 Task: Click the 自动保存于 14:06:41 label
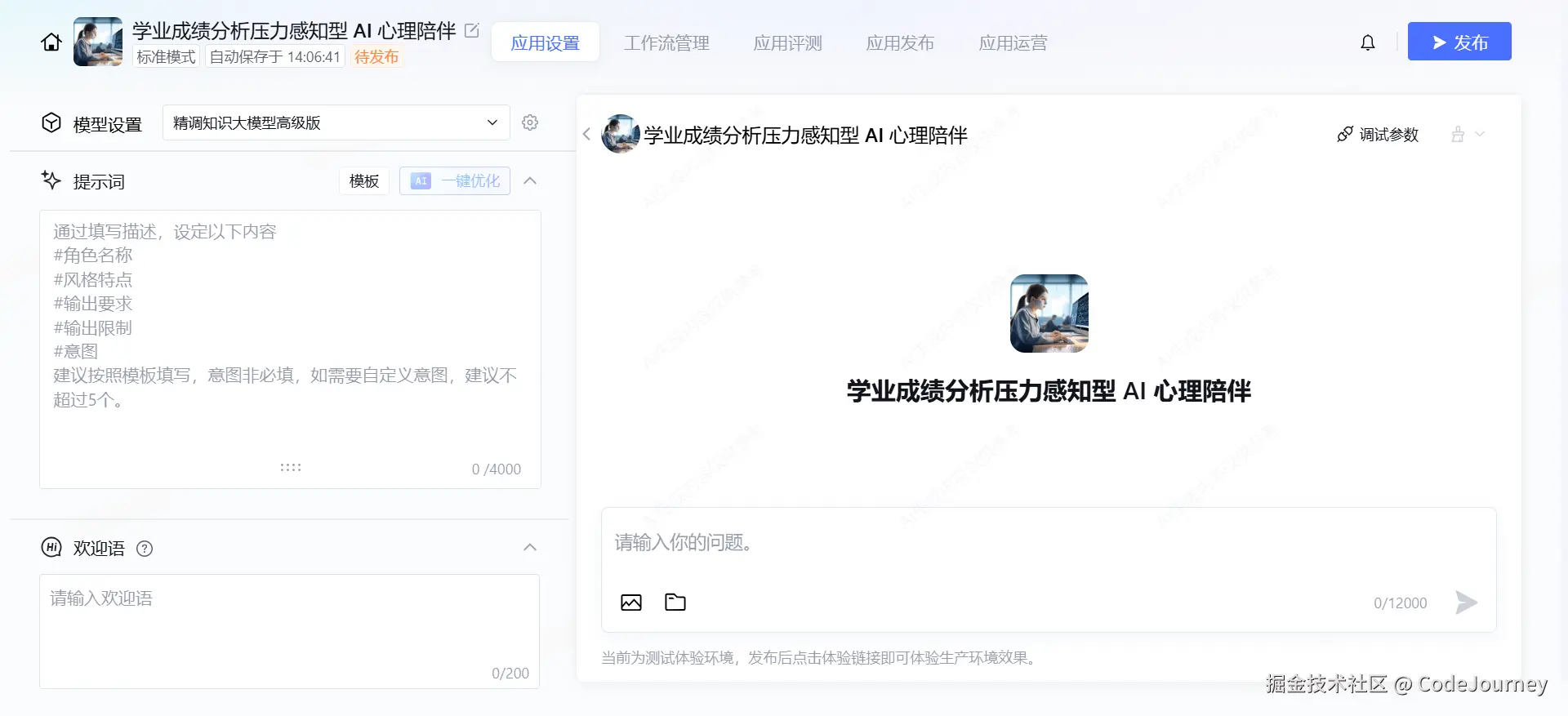tap(275, 56)
